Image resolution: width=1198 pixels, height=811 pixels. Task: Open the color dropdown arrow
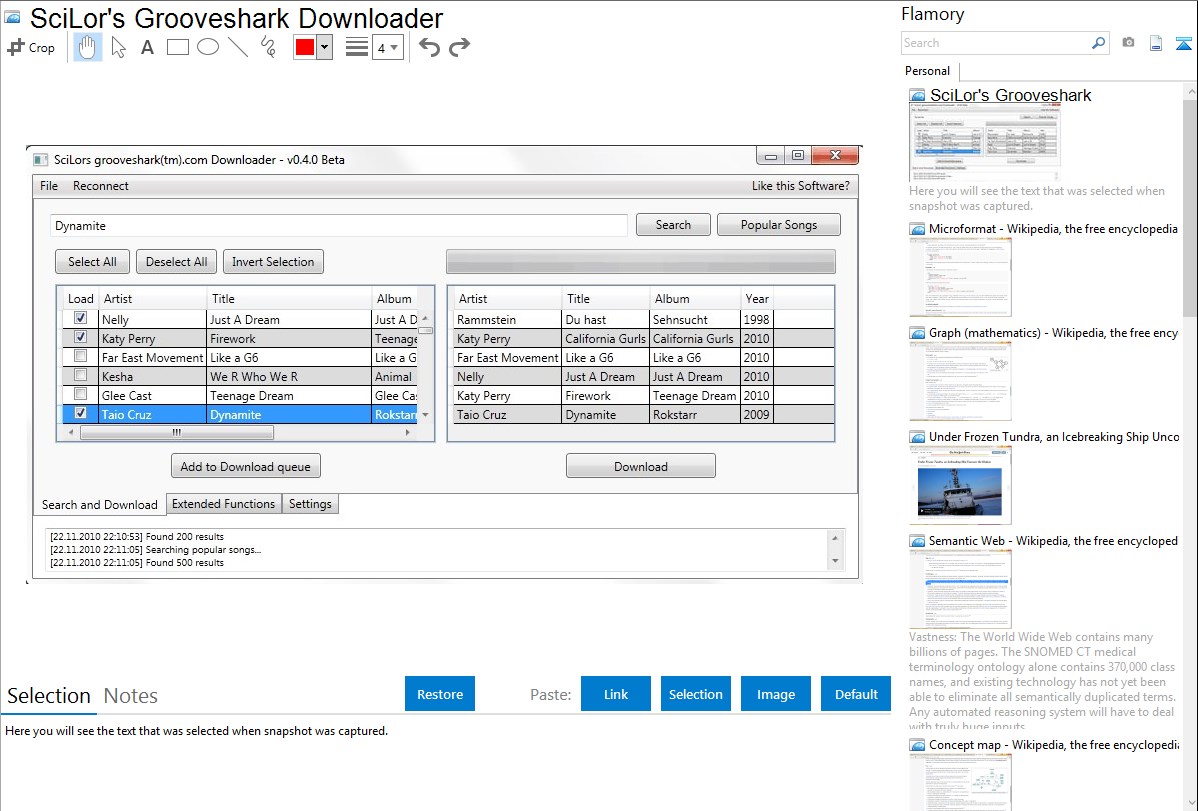(325, 47)
